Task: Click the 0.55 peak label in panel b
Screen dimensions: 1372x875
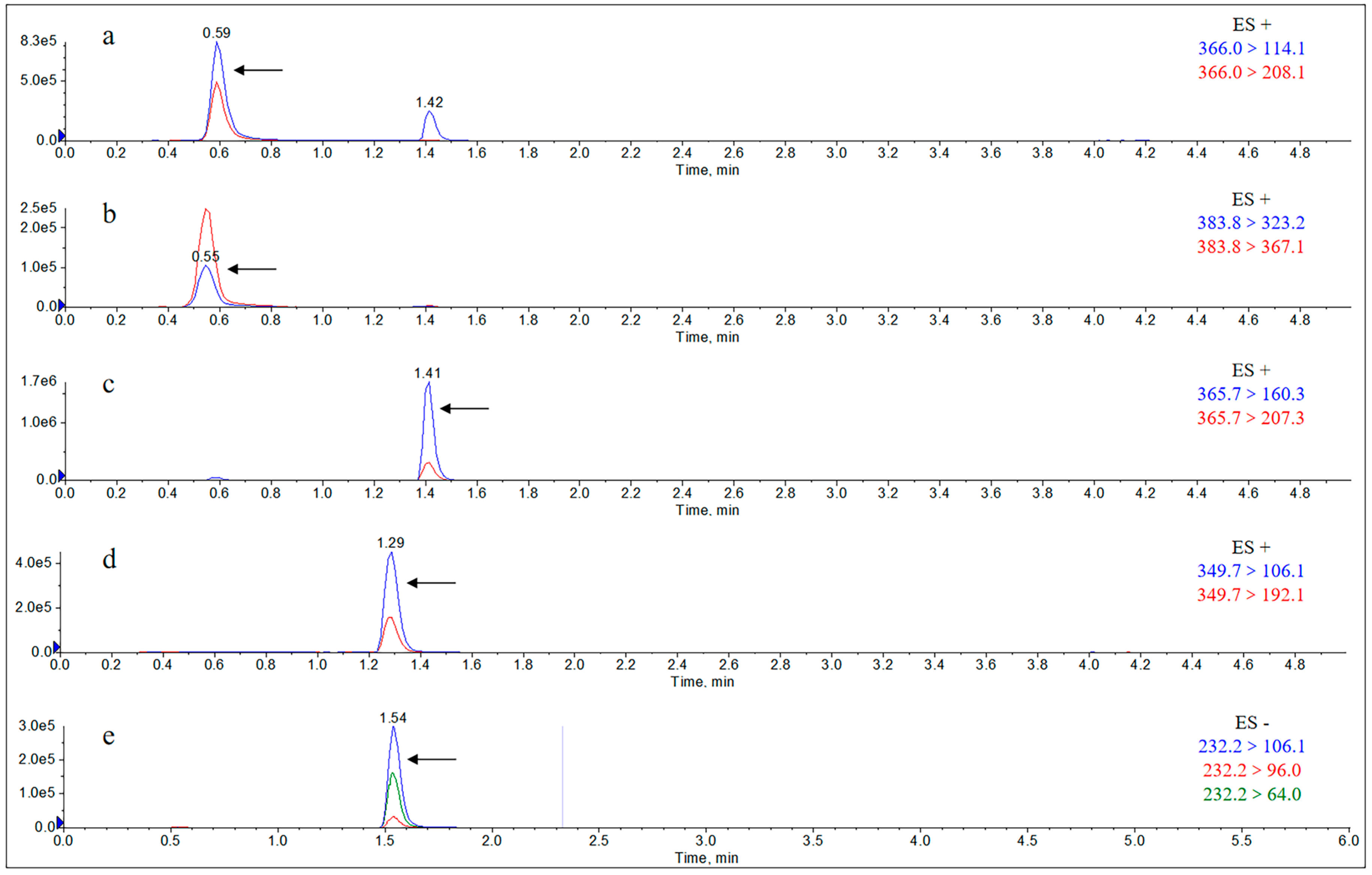Action: point(205,257)
